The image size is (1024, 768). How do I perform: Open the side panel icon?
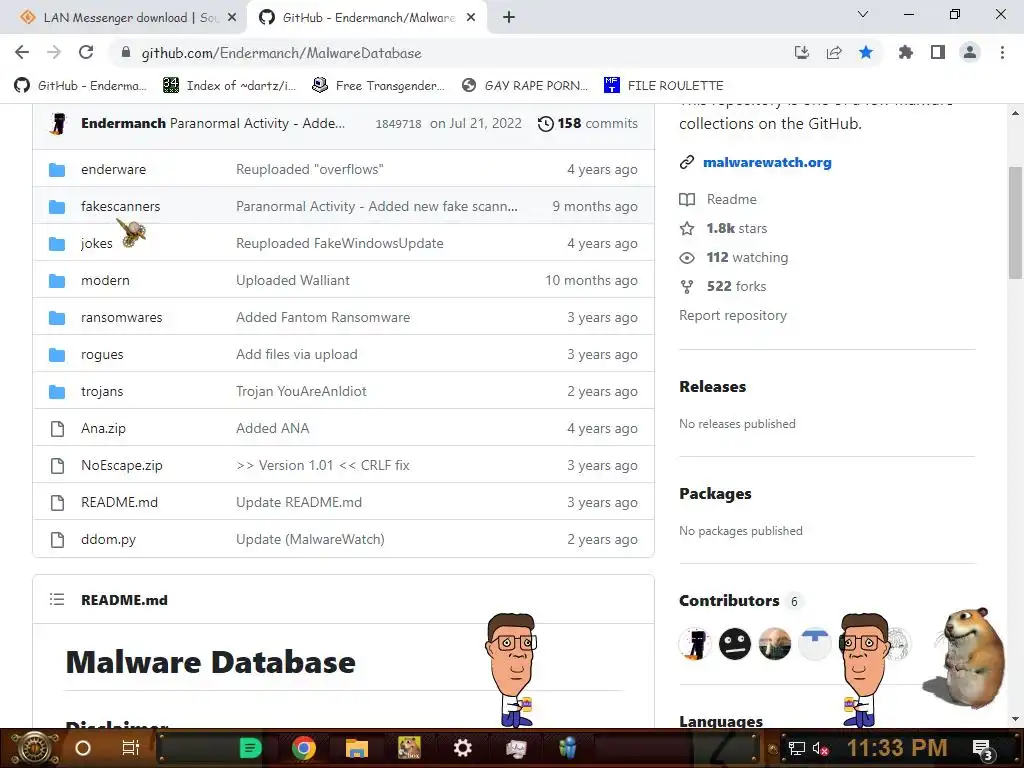click(938, 52)
